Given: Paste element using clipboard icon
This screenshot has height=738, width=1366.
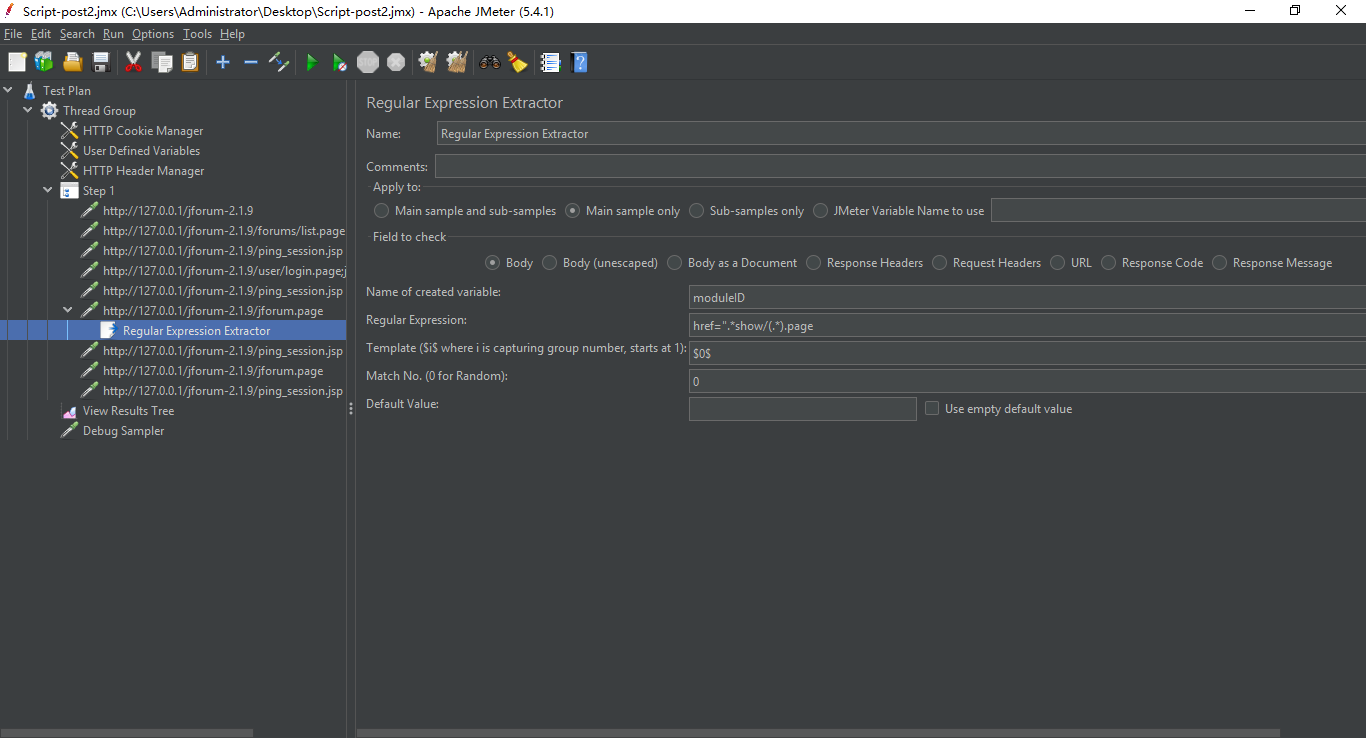Looking at the screenshot, I should click(x=190, y=62).
